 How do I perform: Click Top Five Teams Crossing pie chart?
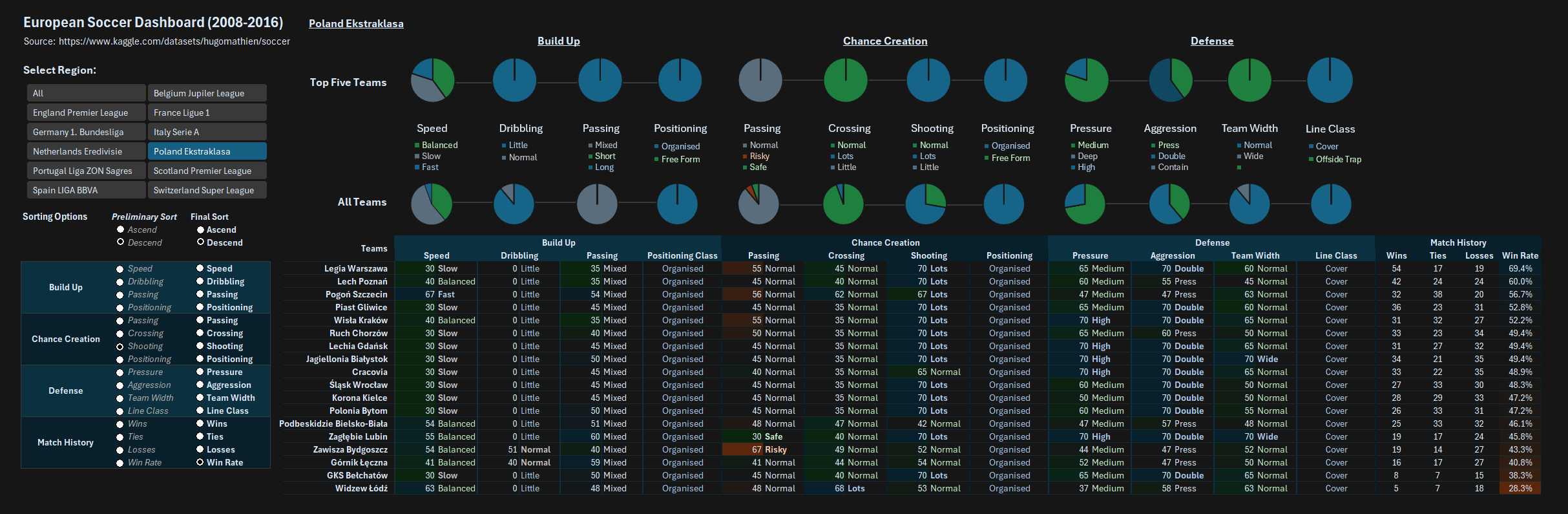(846, 80)
